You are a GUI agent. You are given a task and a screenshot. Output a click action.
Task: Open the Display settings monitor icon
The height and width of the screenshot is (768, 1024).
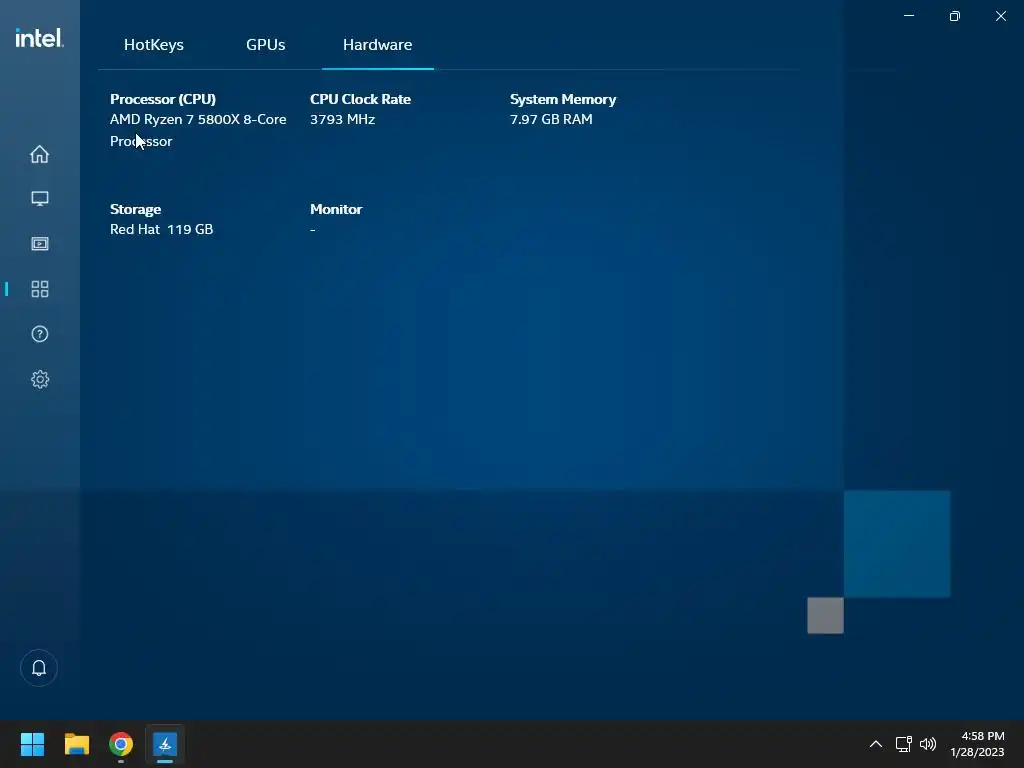(x=40, y=199)
